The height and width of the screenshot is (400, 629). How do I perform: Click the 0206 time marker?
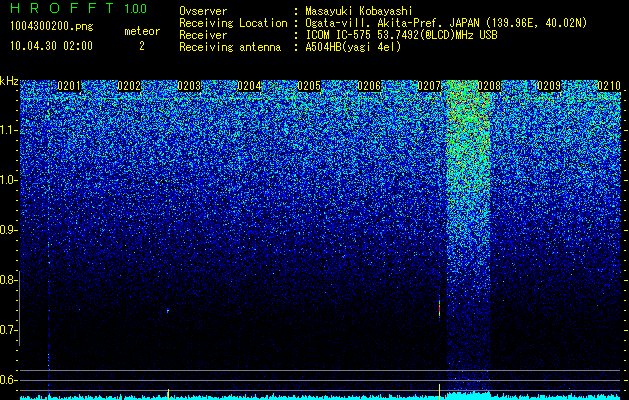(369, 86)
